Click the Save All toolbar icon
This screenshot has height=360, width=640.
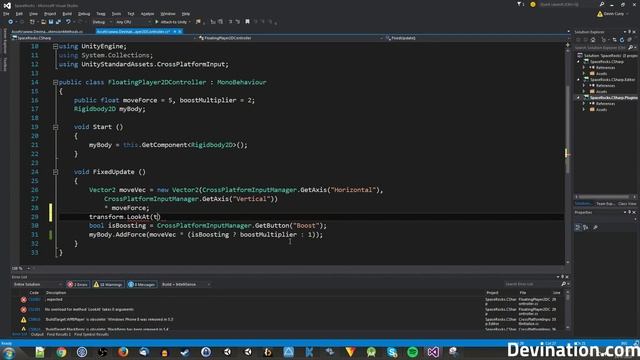58,22
